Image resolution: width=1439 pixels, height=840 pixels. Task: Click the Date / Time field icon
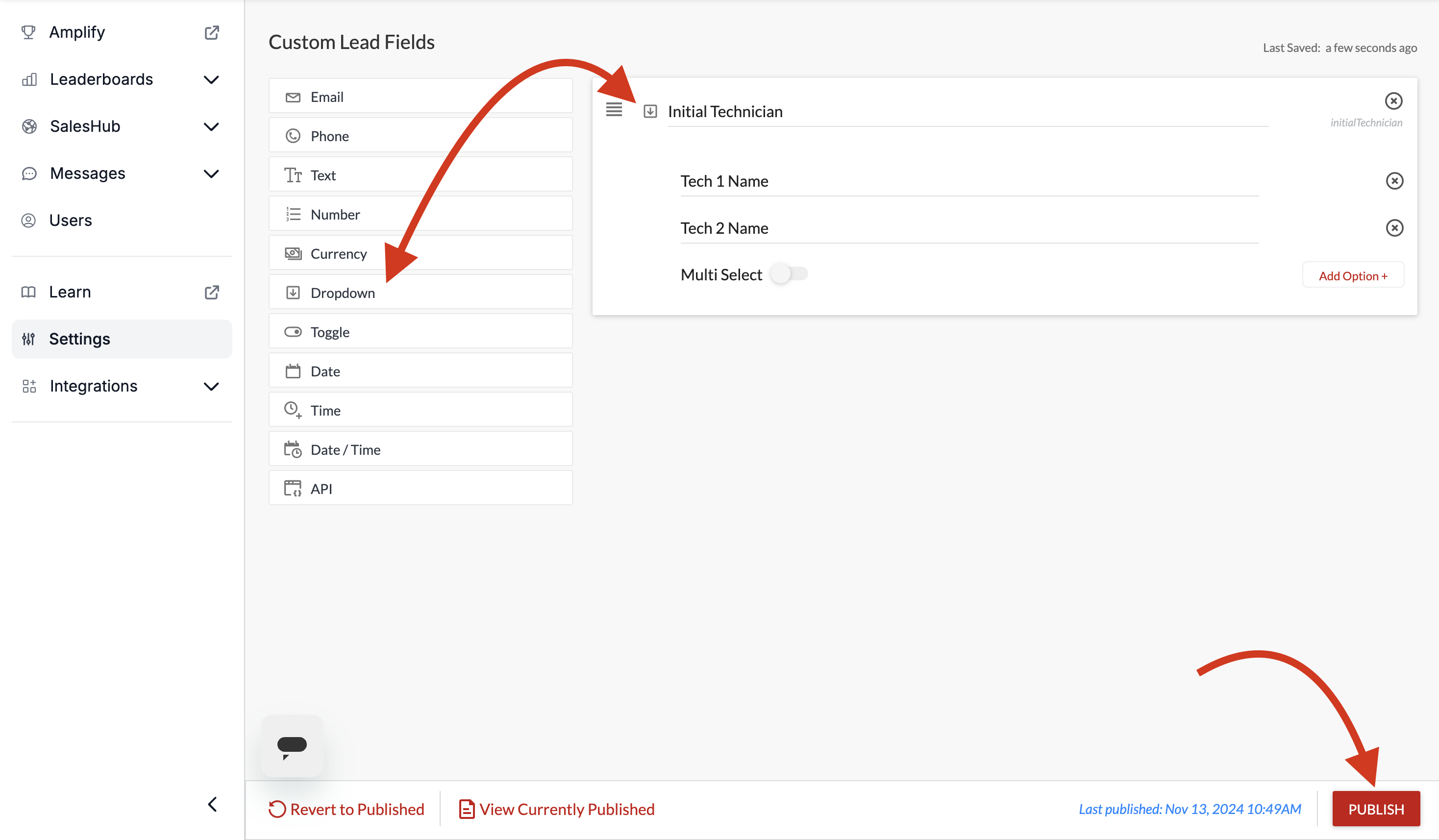(x=293, y=449)
